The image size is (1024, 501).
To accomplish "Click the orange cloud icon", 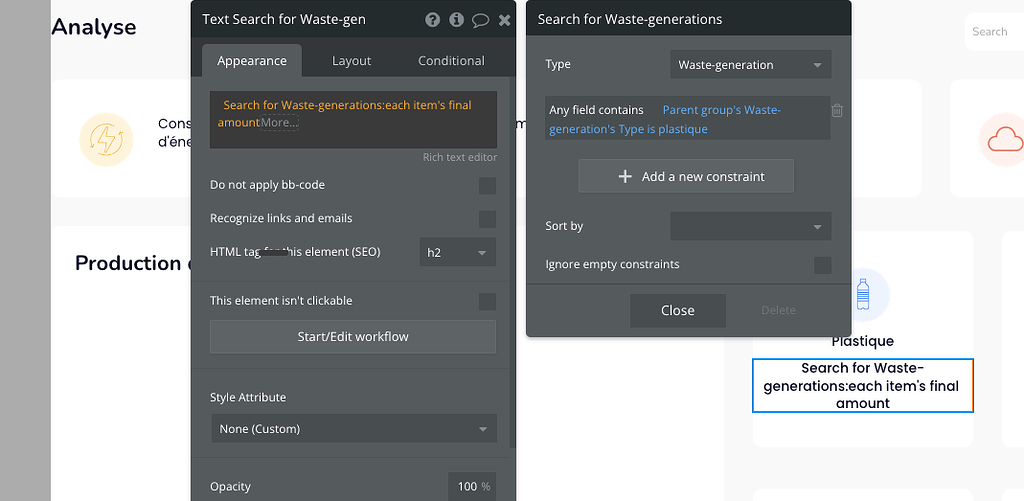I will (x=1004, y=139).
